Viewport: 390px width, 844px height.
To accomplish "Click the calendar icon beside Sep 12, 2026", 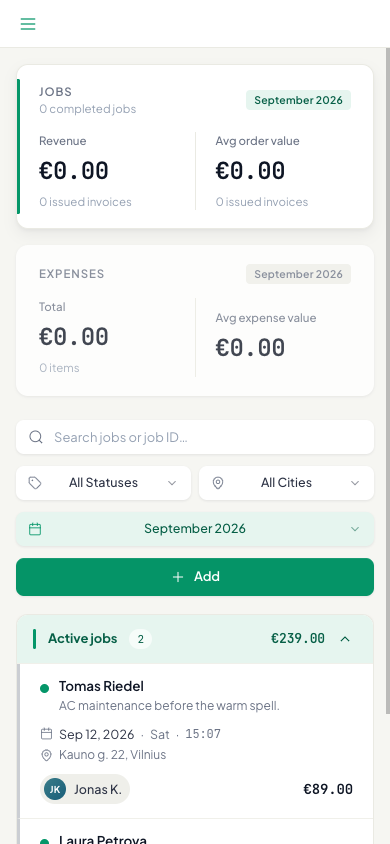I will 47,734.
